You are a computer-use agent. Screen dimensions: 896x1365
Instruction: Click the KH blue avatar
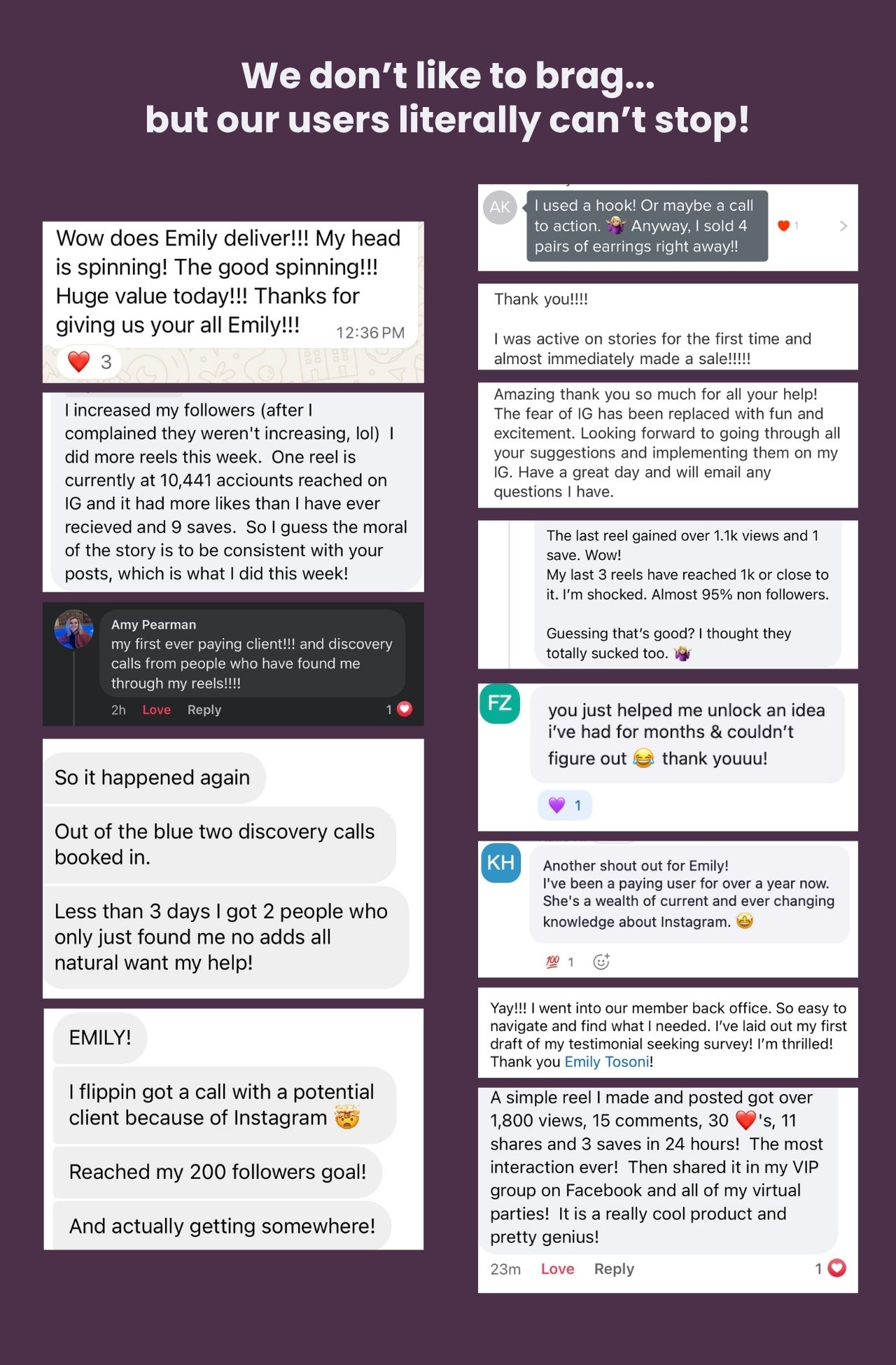[x=500, y=862]
